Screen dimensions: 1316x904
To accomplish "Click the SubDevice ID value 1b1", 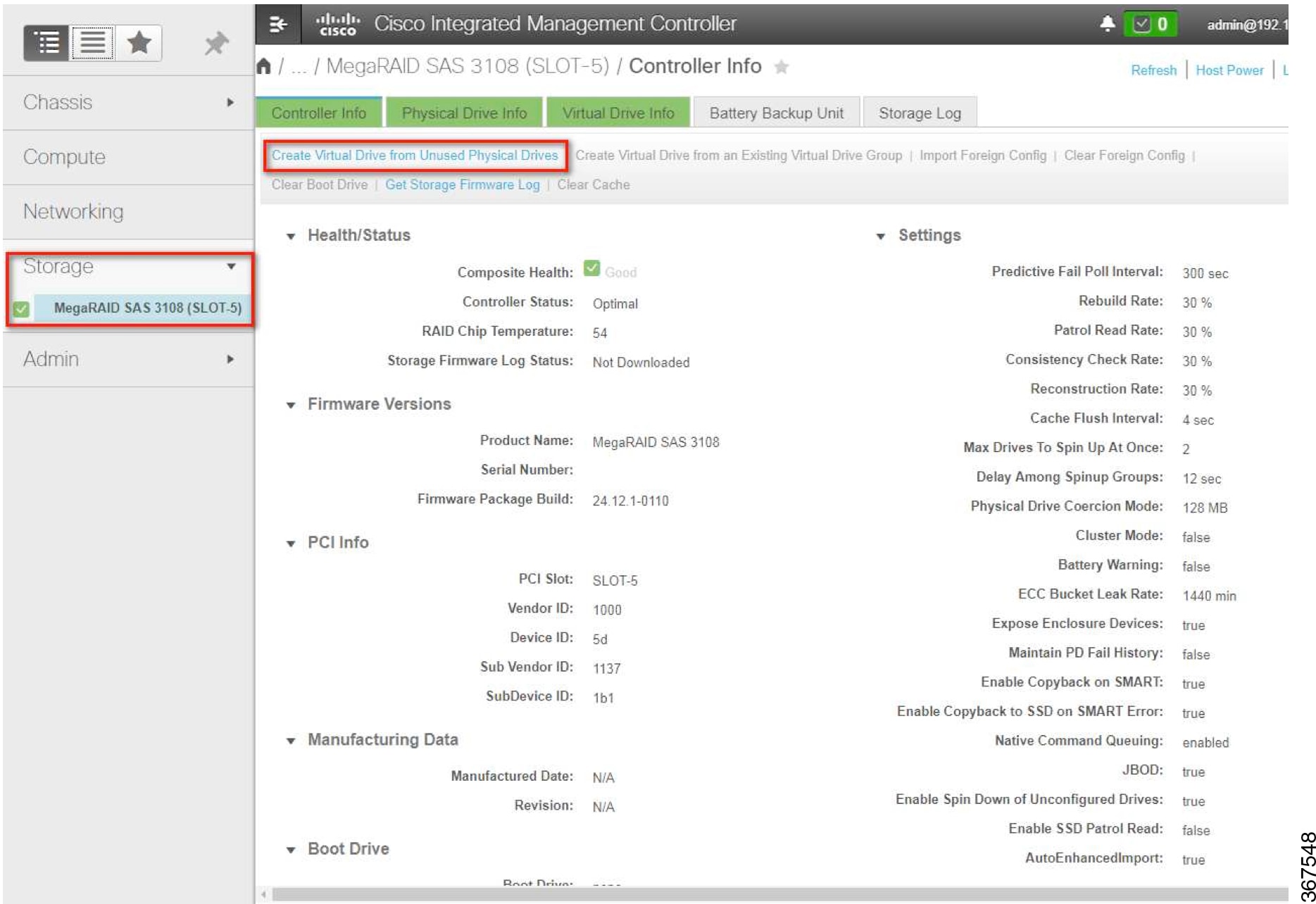I will point(603,698).
